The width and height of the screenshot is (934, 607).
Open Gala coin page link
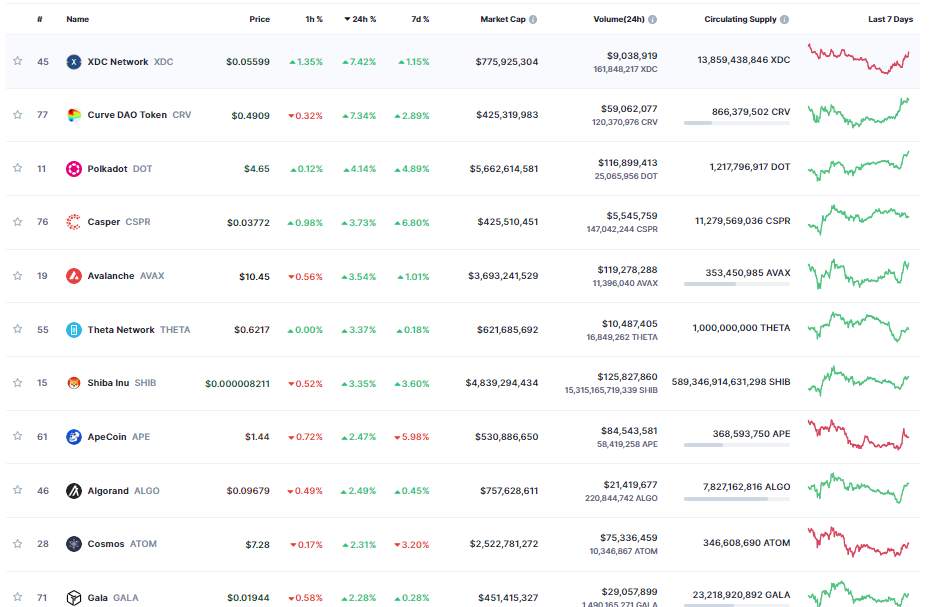click(113, 597)
